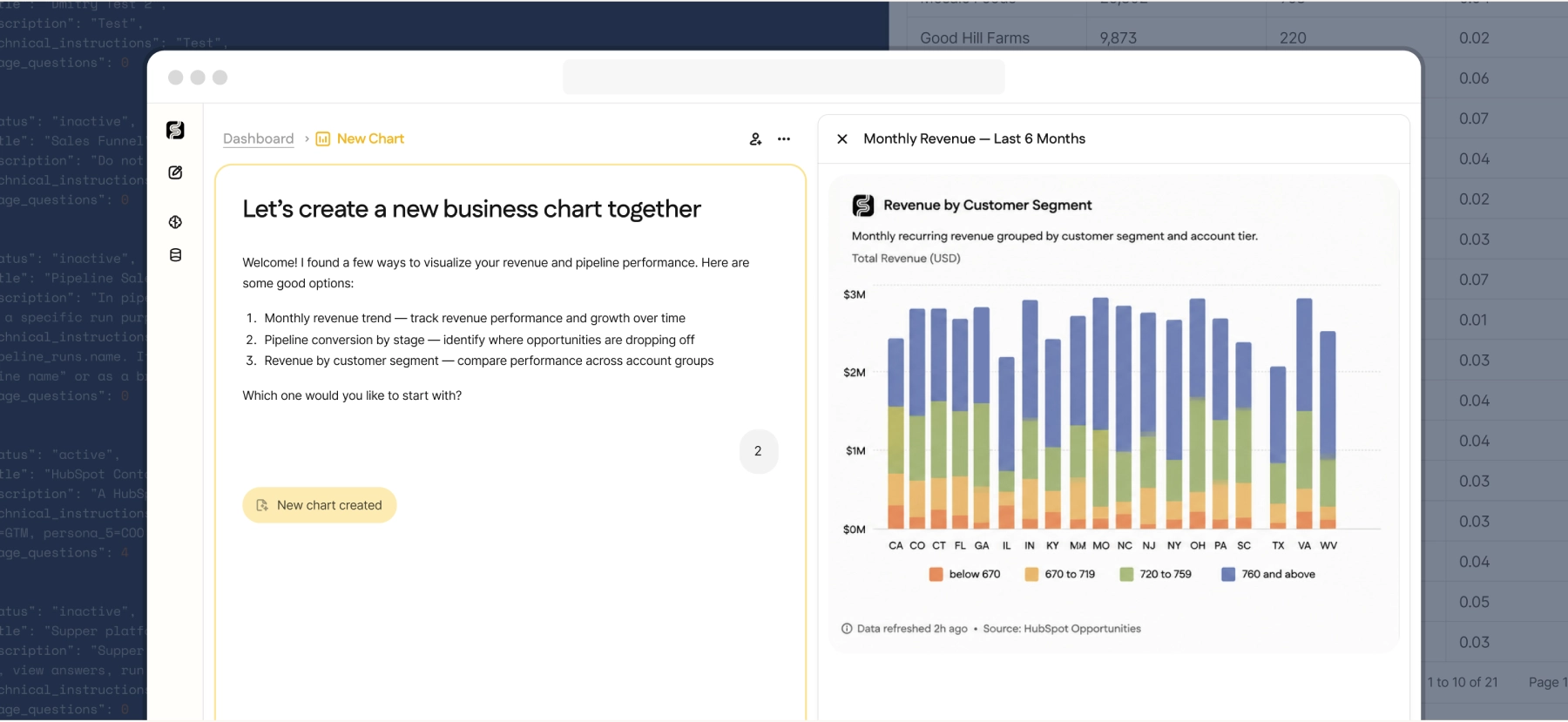
Task: Open the compose/edit icon in the sidebar
Action: [x=175, y=172]
